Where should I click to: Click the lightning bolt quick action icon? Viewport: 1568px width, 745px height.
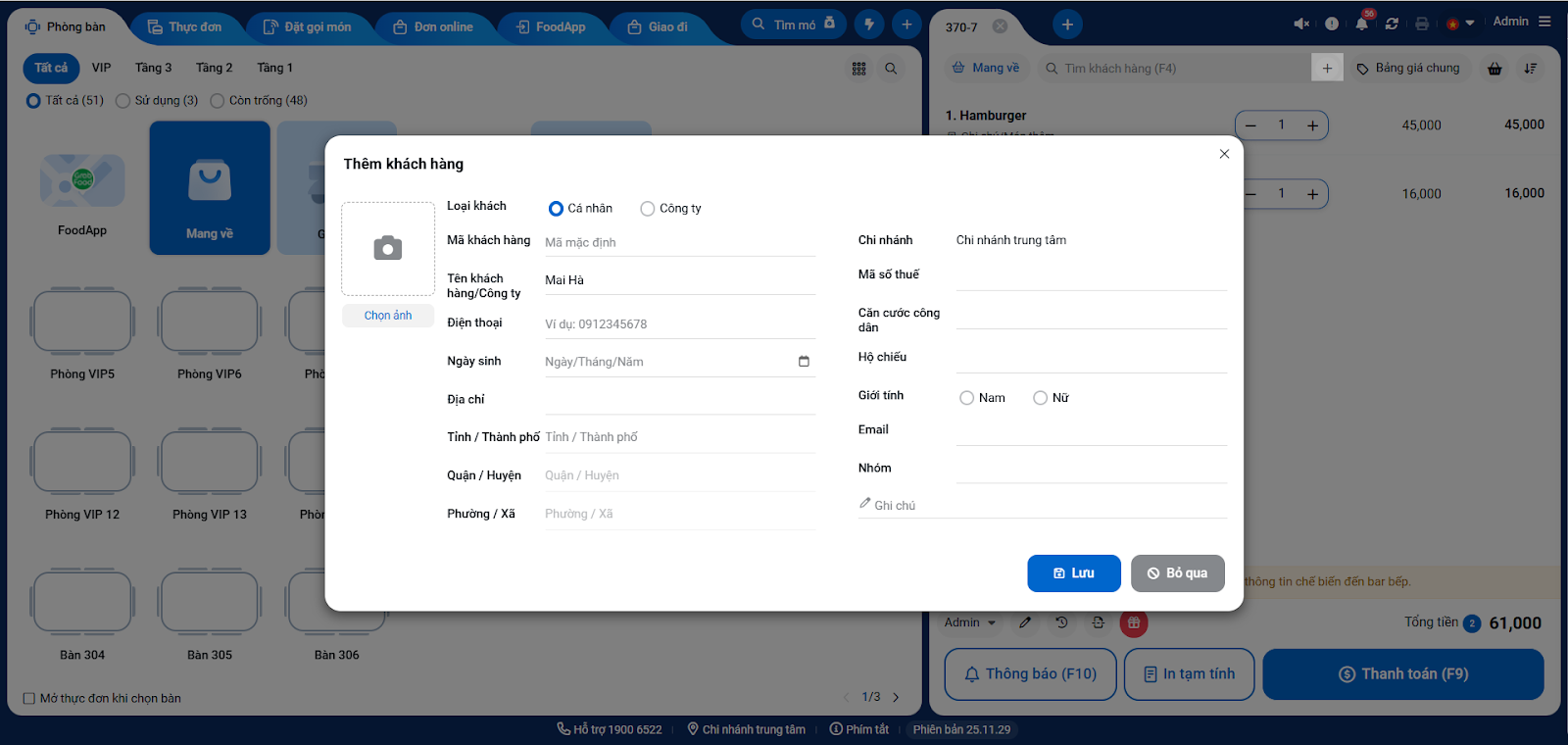[869, 25]
